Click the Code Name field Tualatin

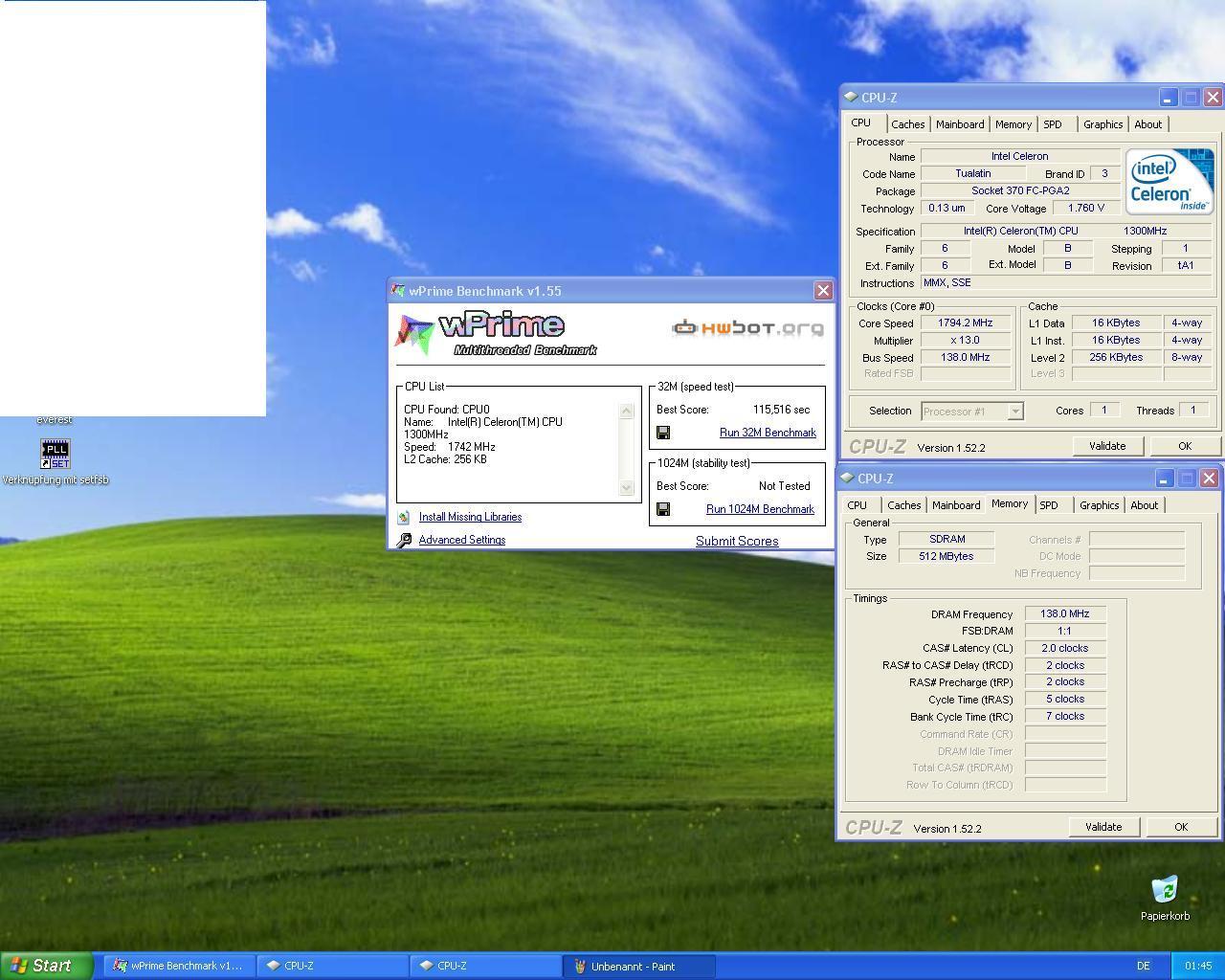(x=973, y=173)
